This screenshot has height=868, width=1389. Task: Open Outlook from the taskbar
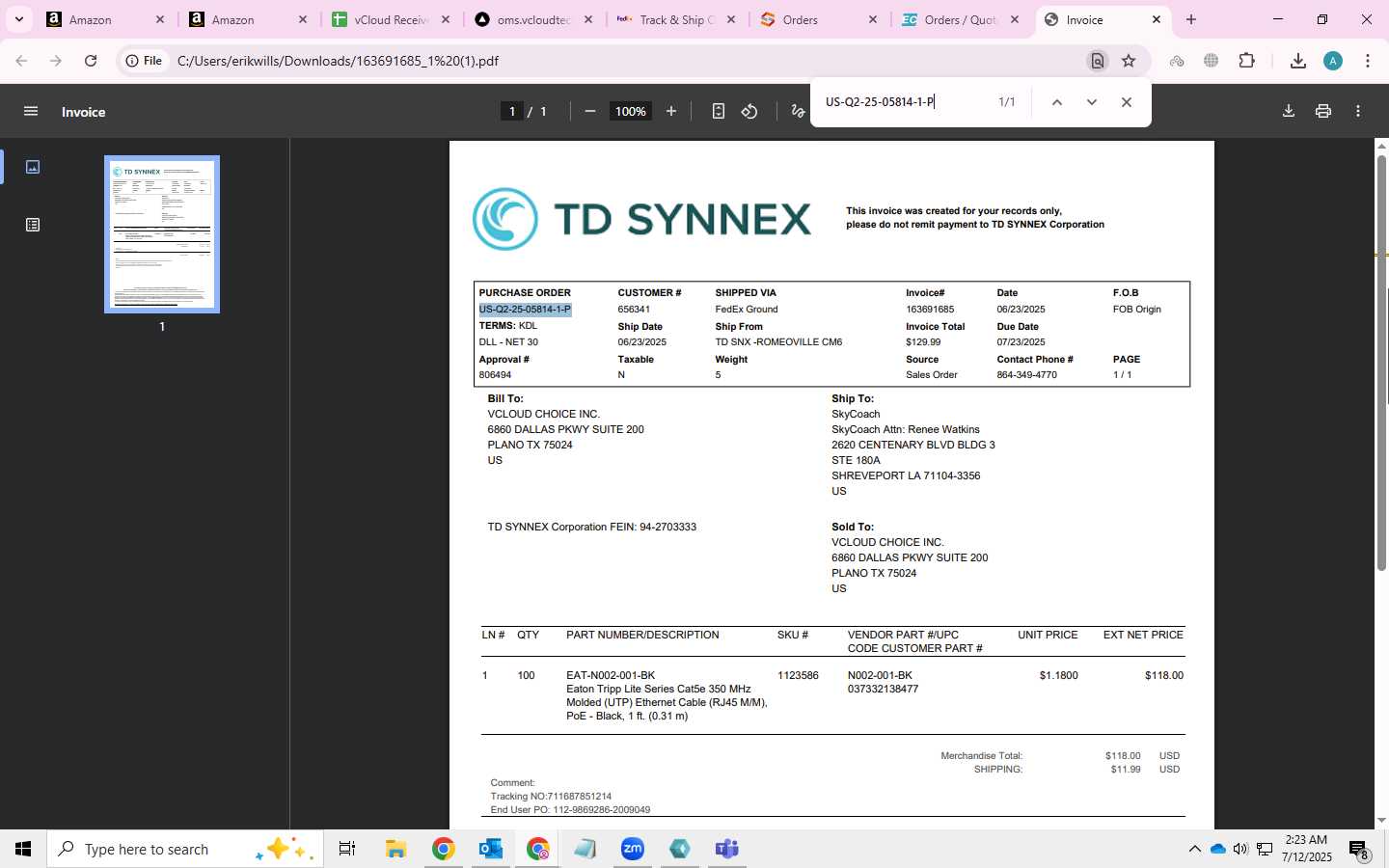click(x=491, y=849)
